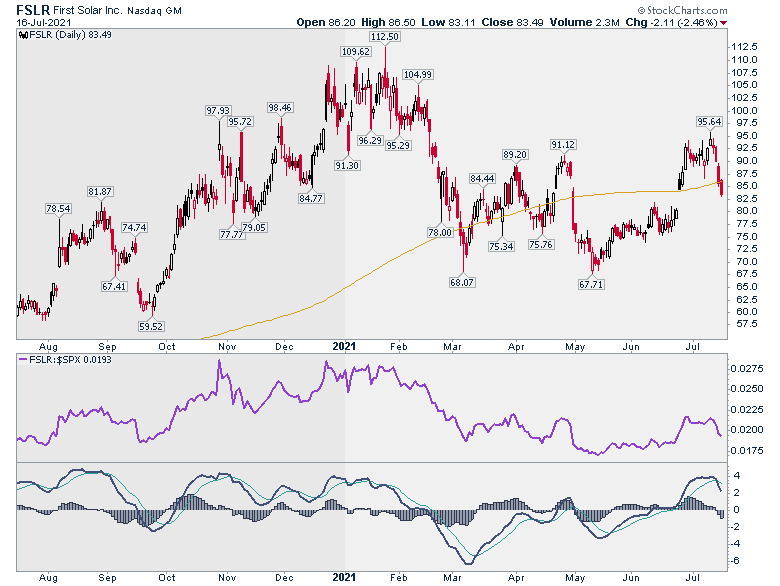Screen dimensions: 780x586
Task: Select the 95.29 price label
Action: [x=398, y=145]
